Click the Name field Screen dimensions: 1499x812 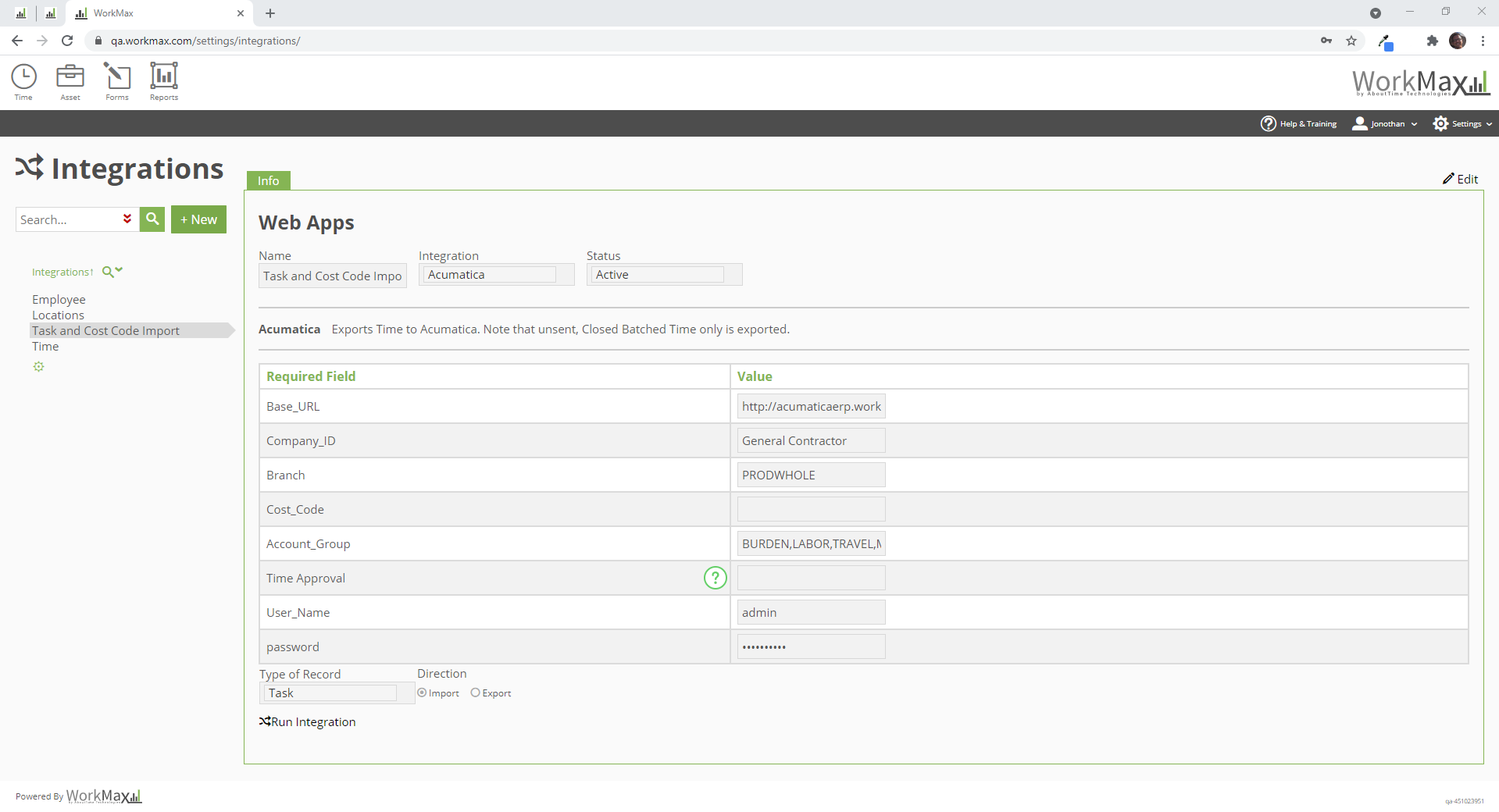333,276
